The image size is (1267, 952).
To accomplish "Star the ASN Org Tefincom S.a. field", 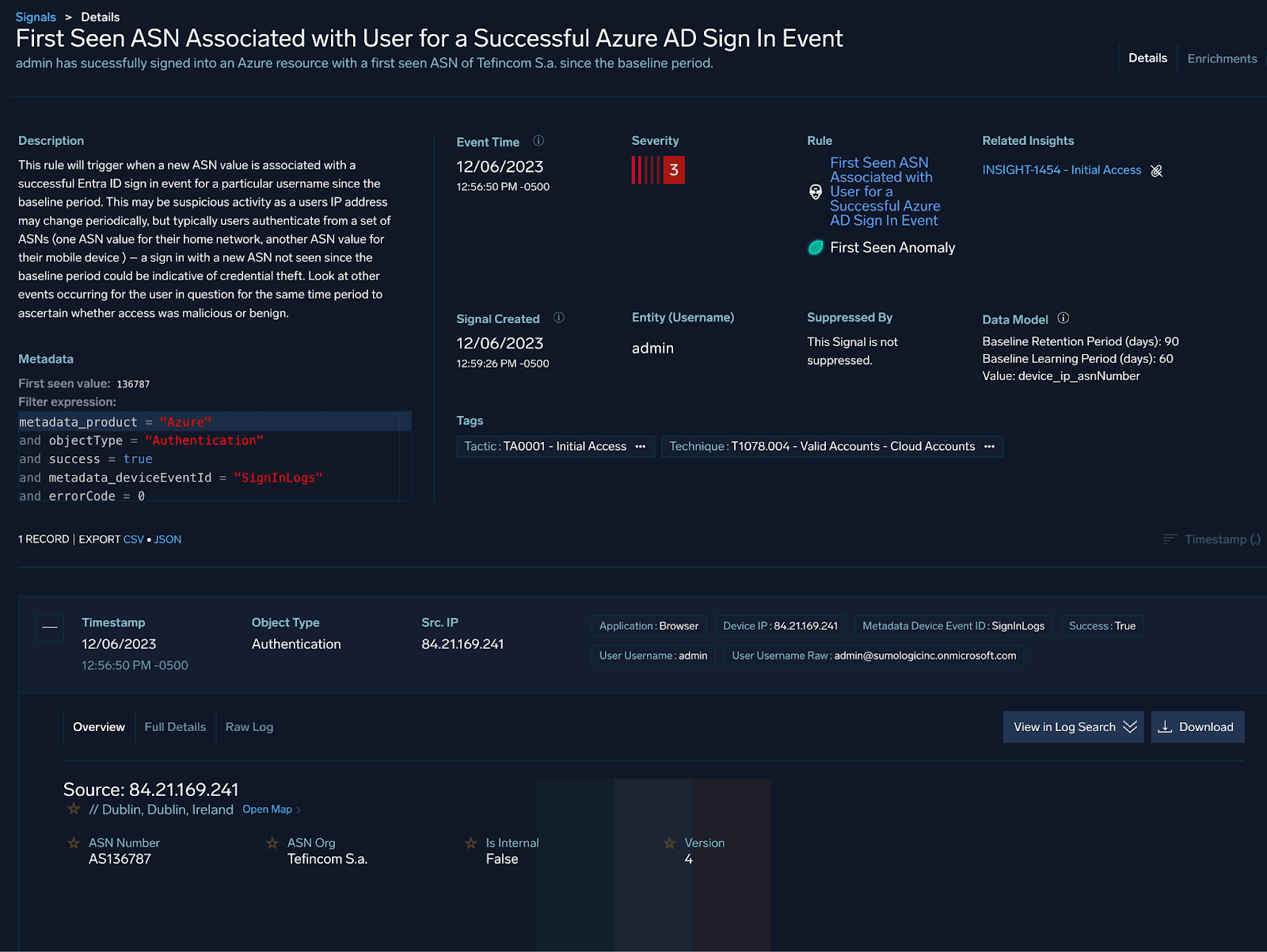I will pyautogui.click(x=271, y=843).
